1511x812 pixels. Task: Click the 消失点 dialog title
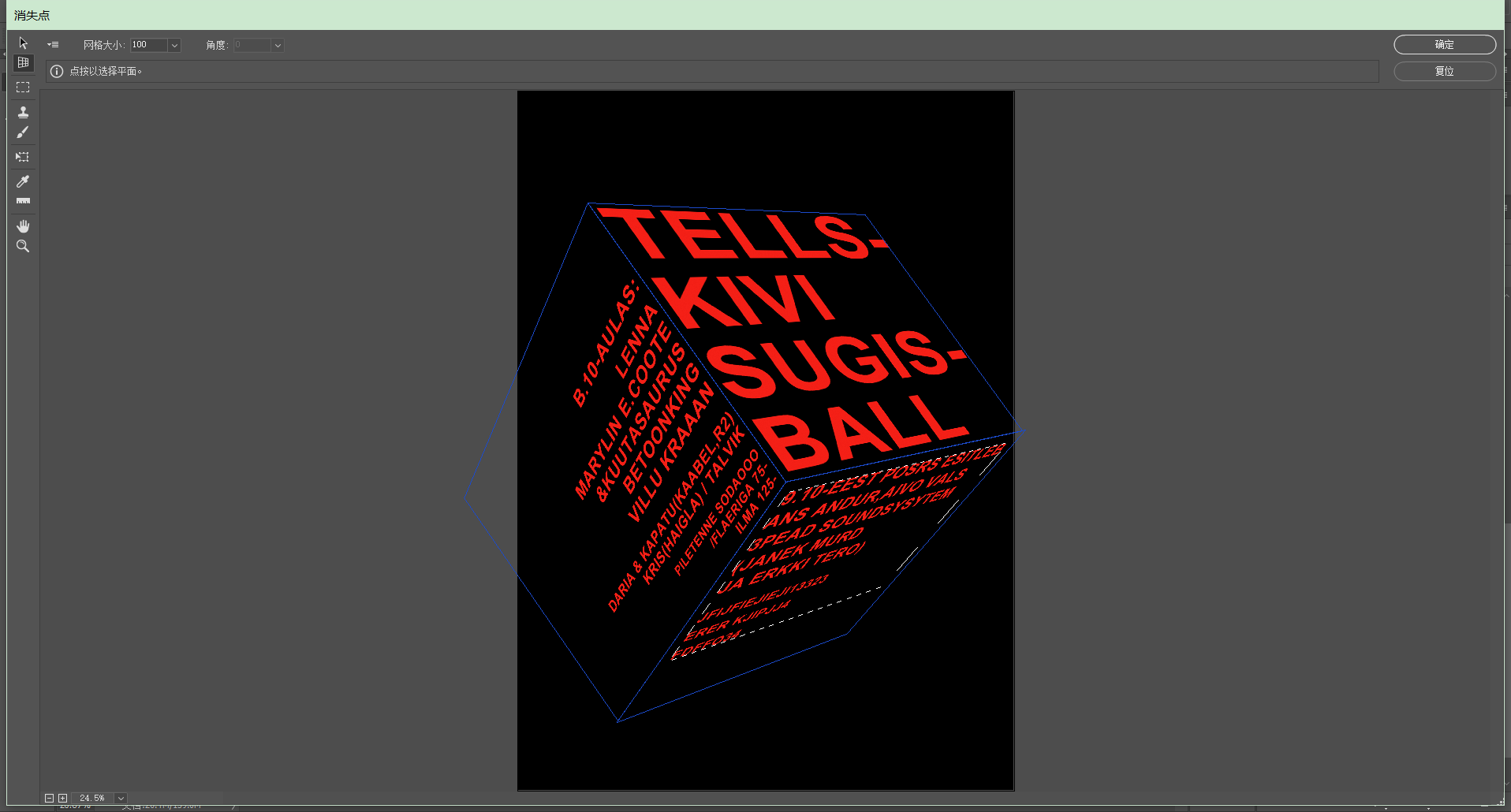[x=32, y=15]
